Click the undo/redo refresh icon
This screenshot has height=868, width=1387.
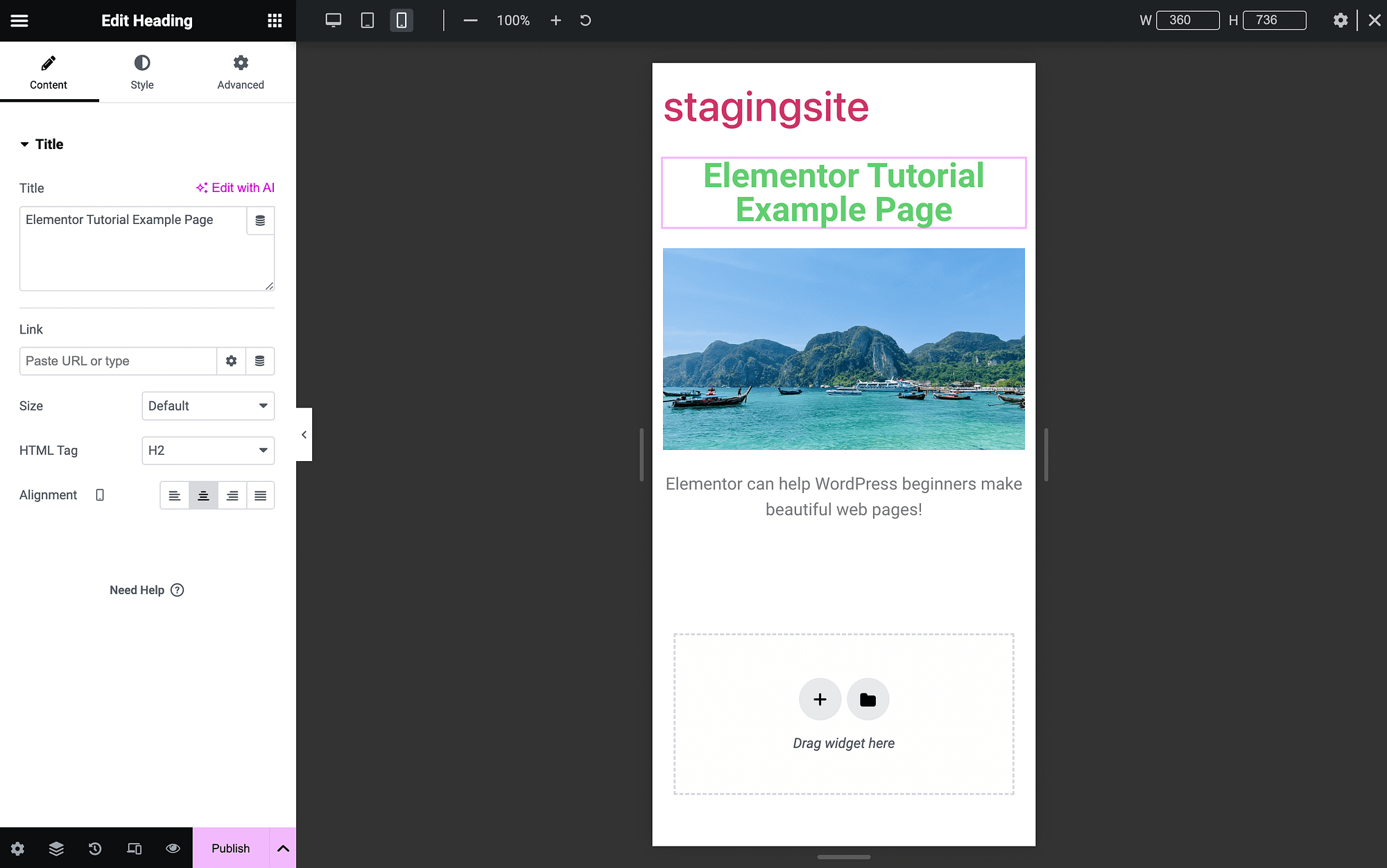[586, 20]
